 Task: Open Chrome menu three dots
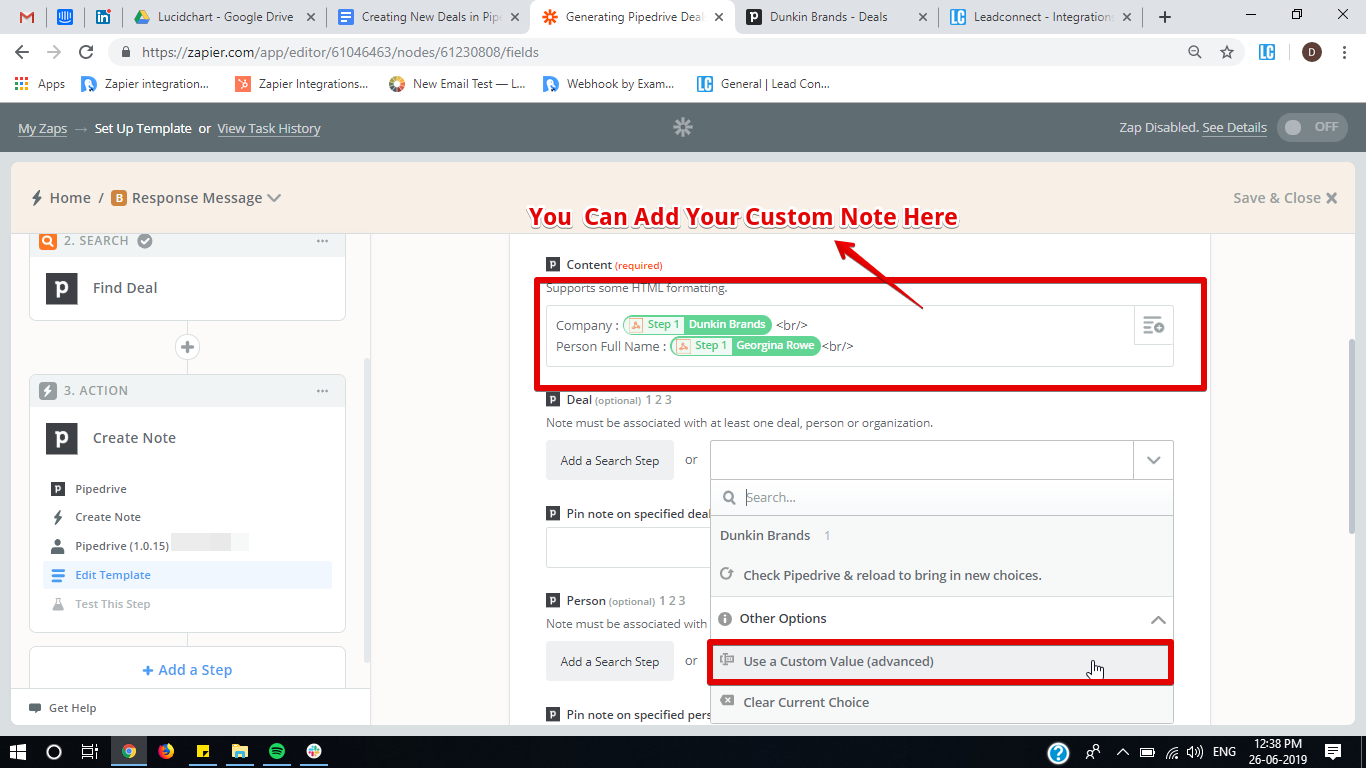pyautogui.click(x=1346, y=53)
